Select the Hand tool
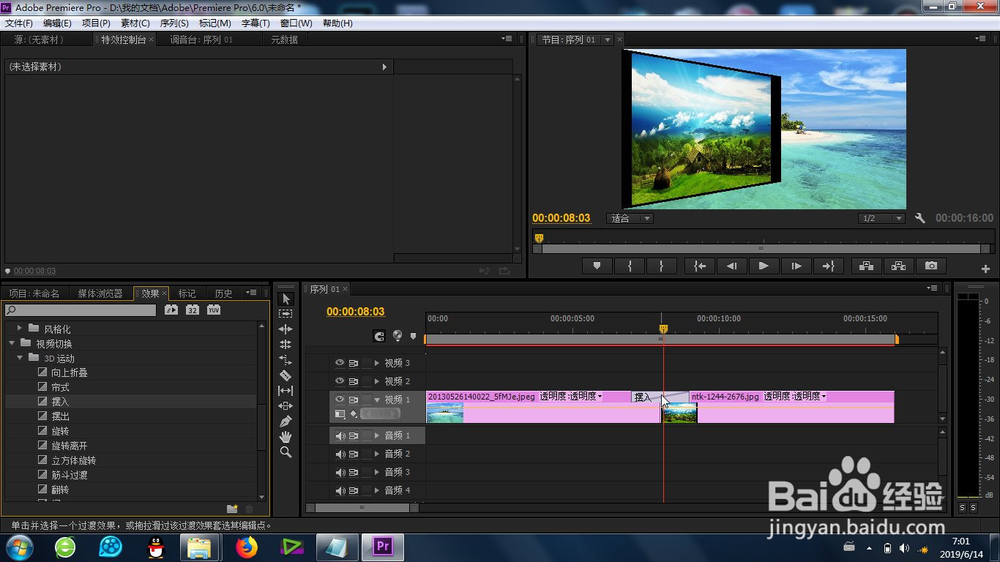1000x562 pixels. pyautogui.click(x=286, y=437)
